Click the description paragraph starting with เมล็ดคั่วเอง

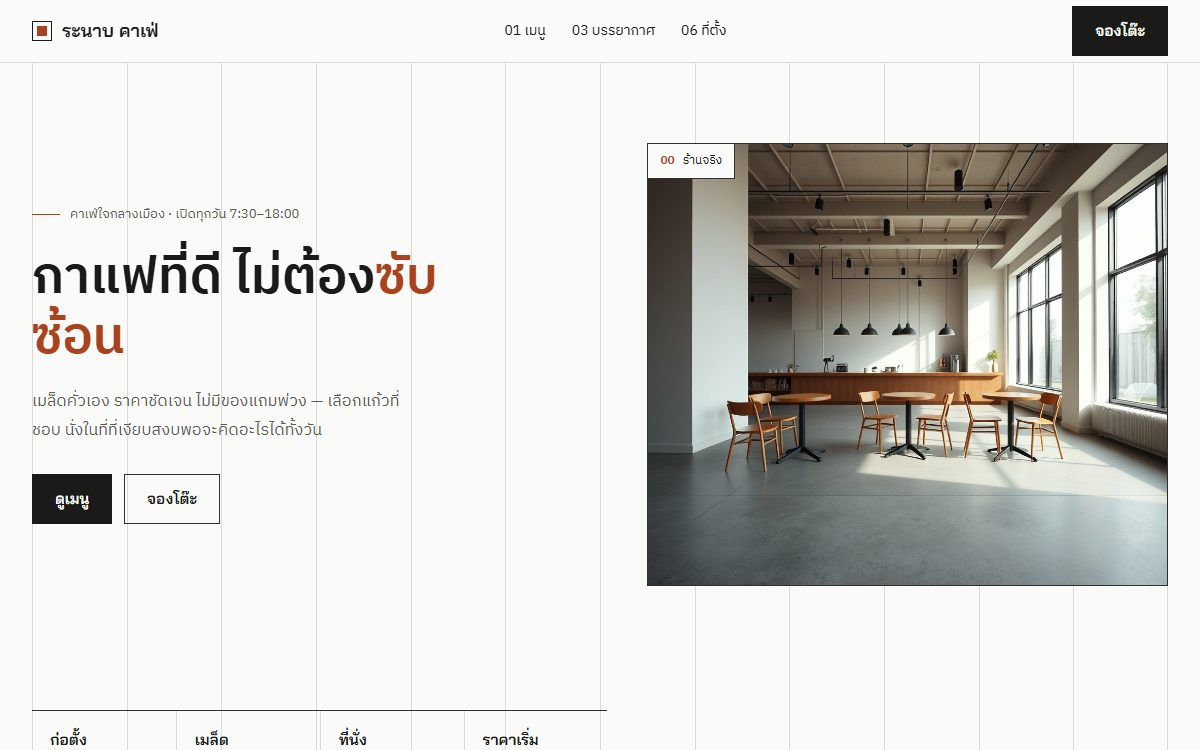[216, 415]
